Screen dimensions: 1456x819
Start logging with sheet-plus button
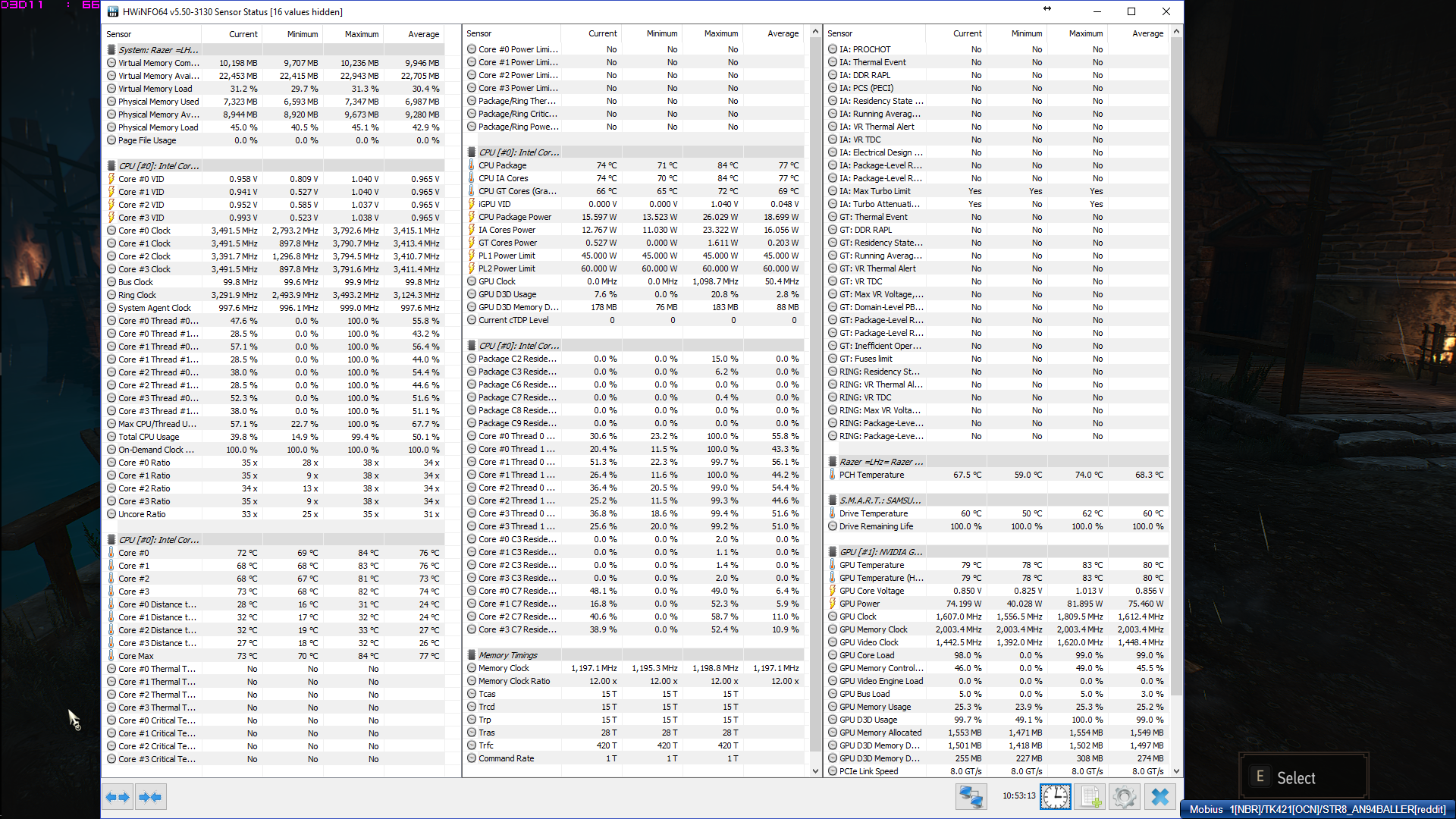[1090, 797]
